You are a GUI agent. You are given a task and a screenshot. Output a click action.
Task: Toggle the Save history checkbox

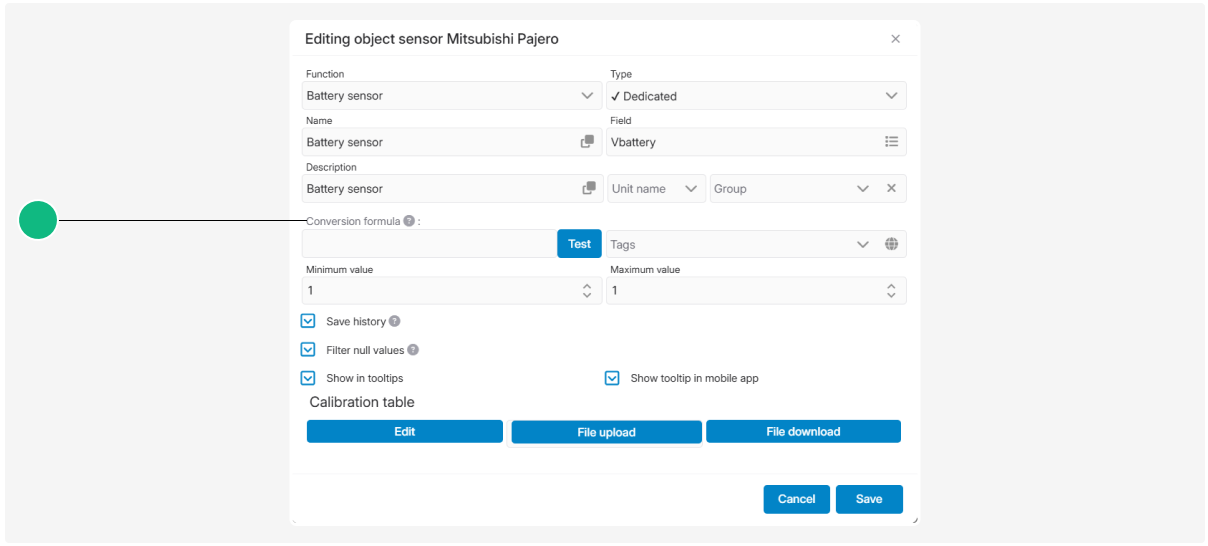coord(308,322)
